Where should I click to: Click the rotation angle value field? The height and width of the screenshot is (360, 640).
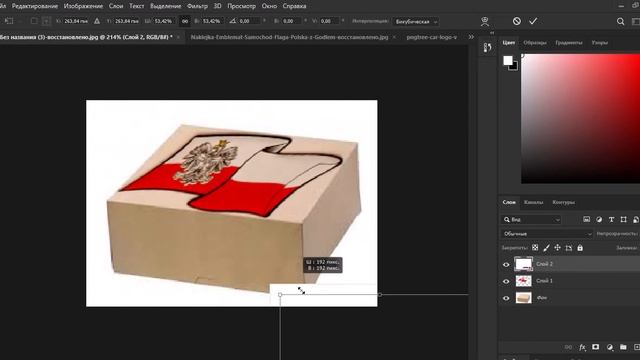tap(250, 21)
